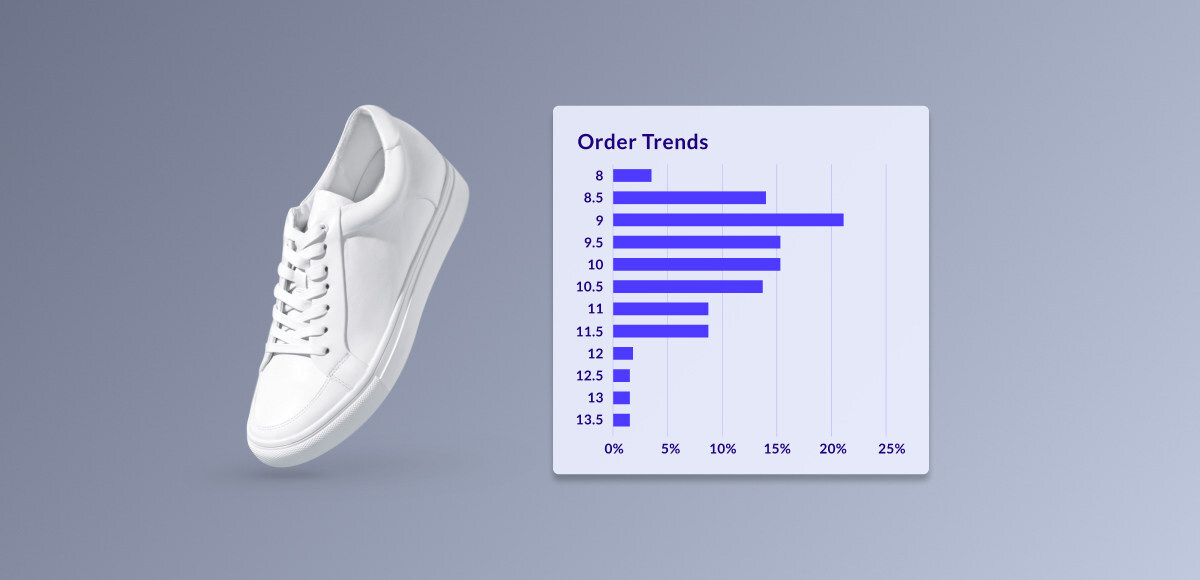Click the bar for size 11.5
This screenshot has height=580, width=1200.
pyautogui.click(x=660, y=331)
